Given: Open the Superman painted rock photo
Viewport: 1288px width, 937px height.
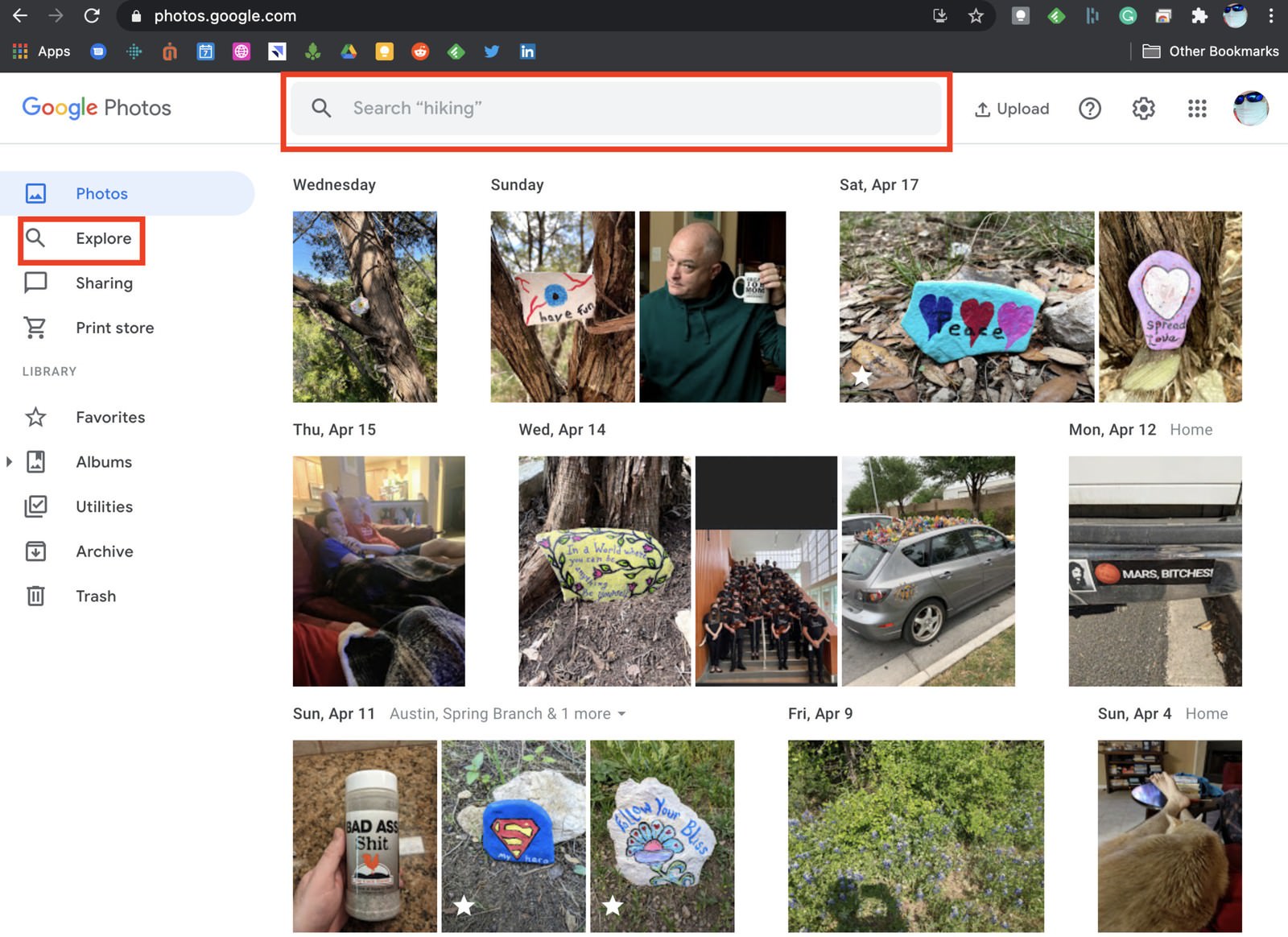Looking at the screenshot, I should [513, 836].
